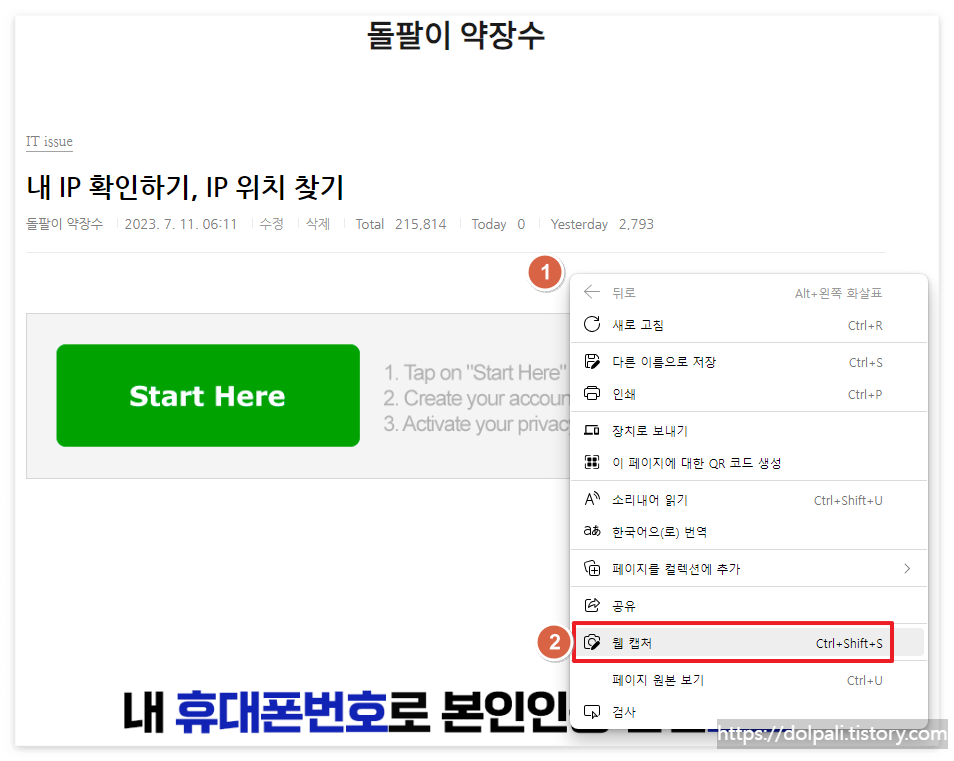The image size is (954, 761).
Task: Click the web capture icon inside the red box
Action: [x=591, y=641]
